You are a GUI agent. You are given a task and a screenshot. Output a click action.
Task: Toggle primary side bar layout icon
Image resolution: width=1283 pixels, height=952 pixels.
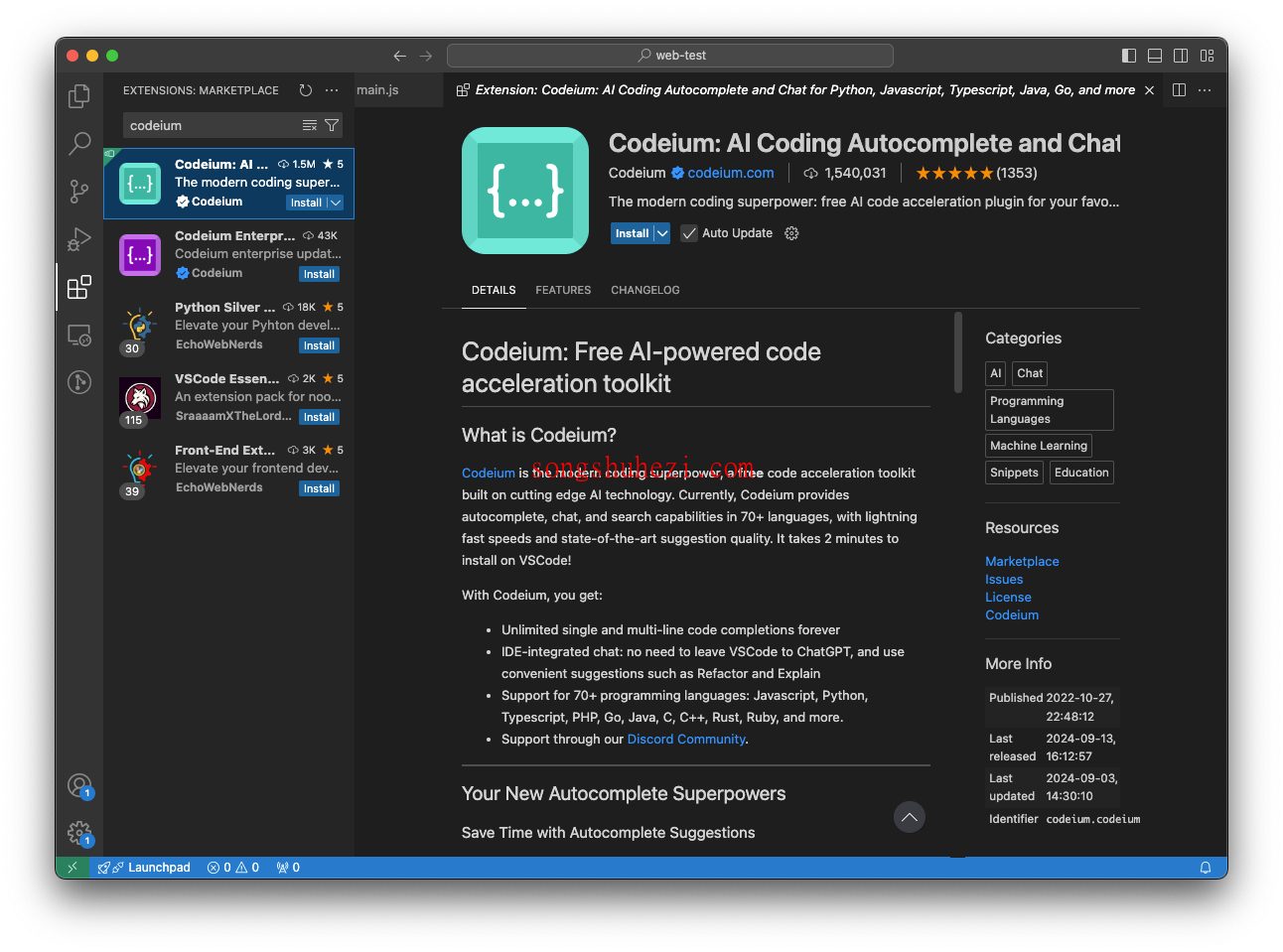pyautogui.click(x=1129, y=56)
